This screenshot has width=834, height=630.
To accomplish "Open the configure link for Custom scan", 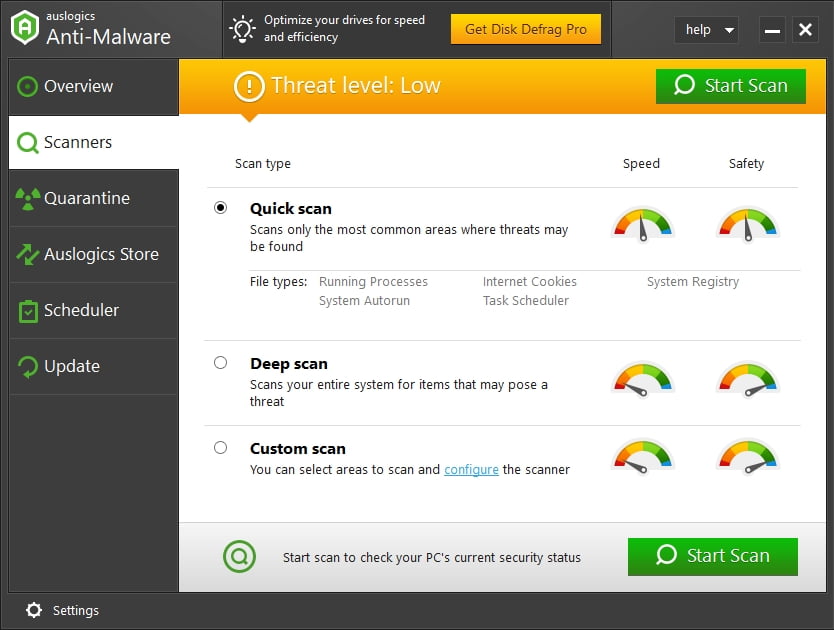I will click(471, 468).
